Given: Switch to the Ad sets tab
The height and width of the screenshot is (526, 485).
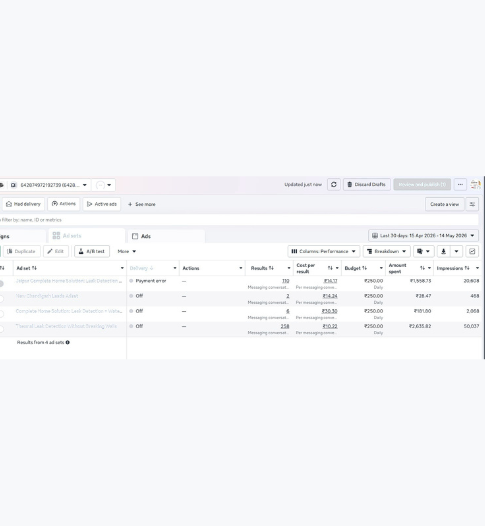Looking at the screenshot, I should [87, 236].
